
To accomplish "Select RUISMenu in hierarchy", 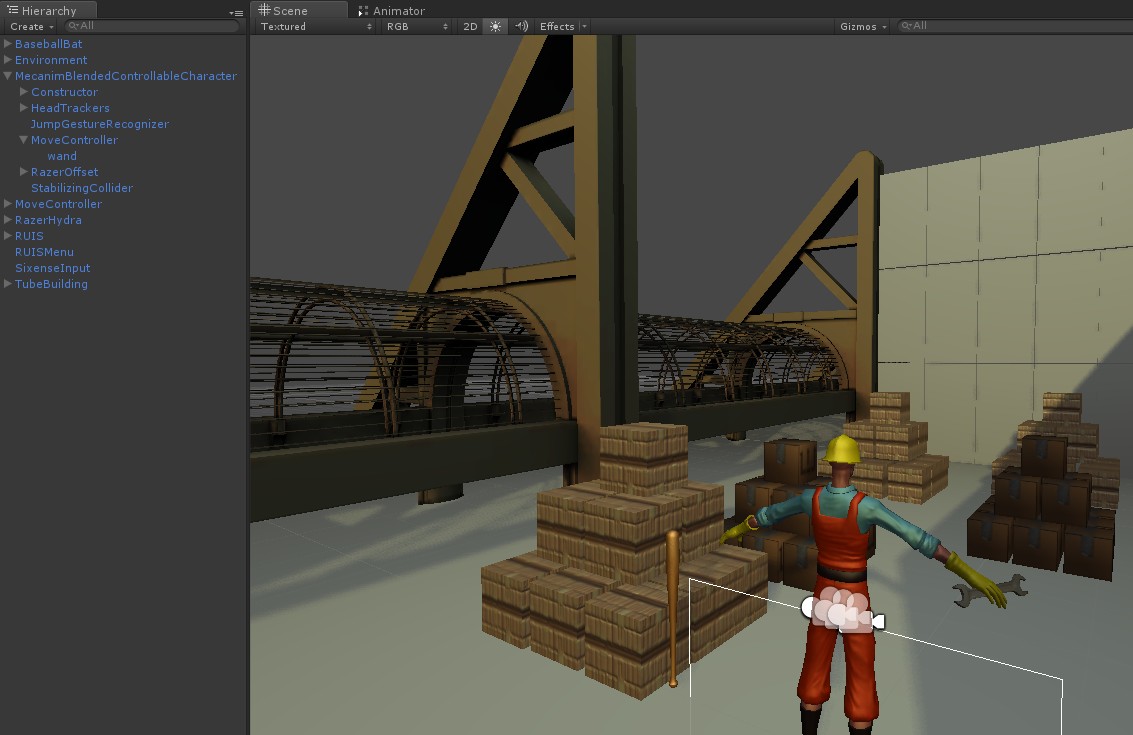I will click(44, 252).
